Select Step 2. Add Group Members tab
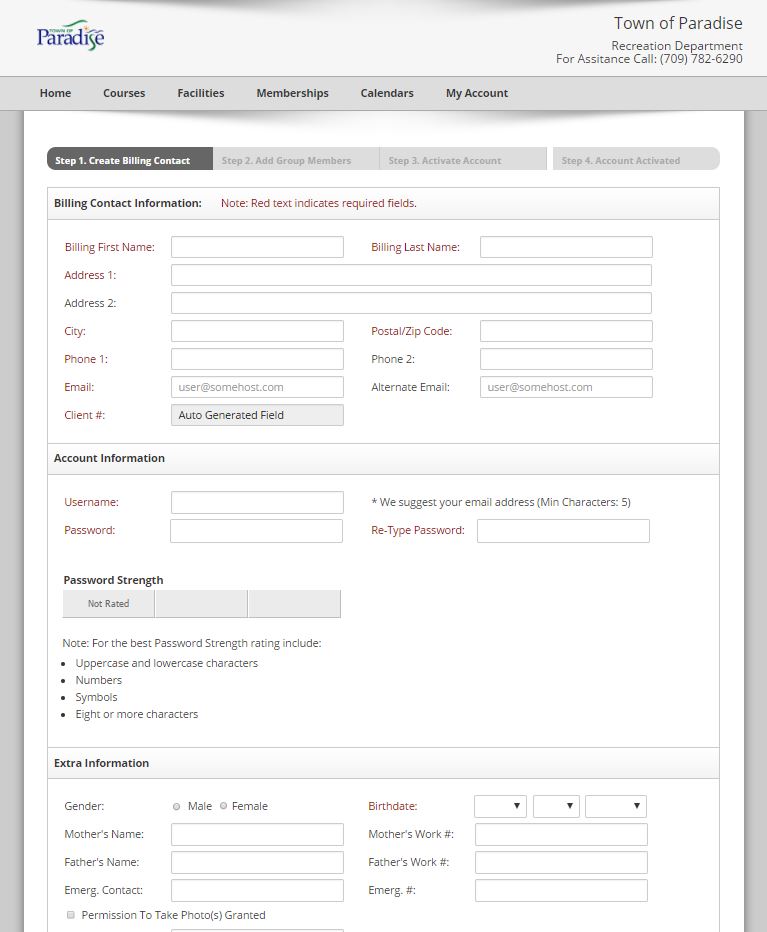The width and height of the screenshot is (767, 932). pyautogui.click(x=286, y=160)
